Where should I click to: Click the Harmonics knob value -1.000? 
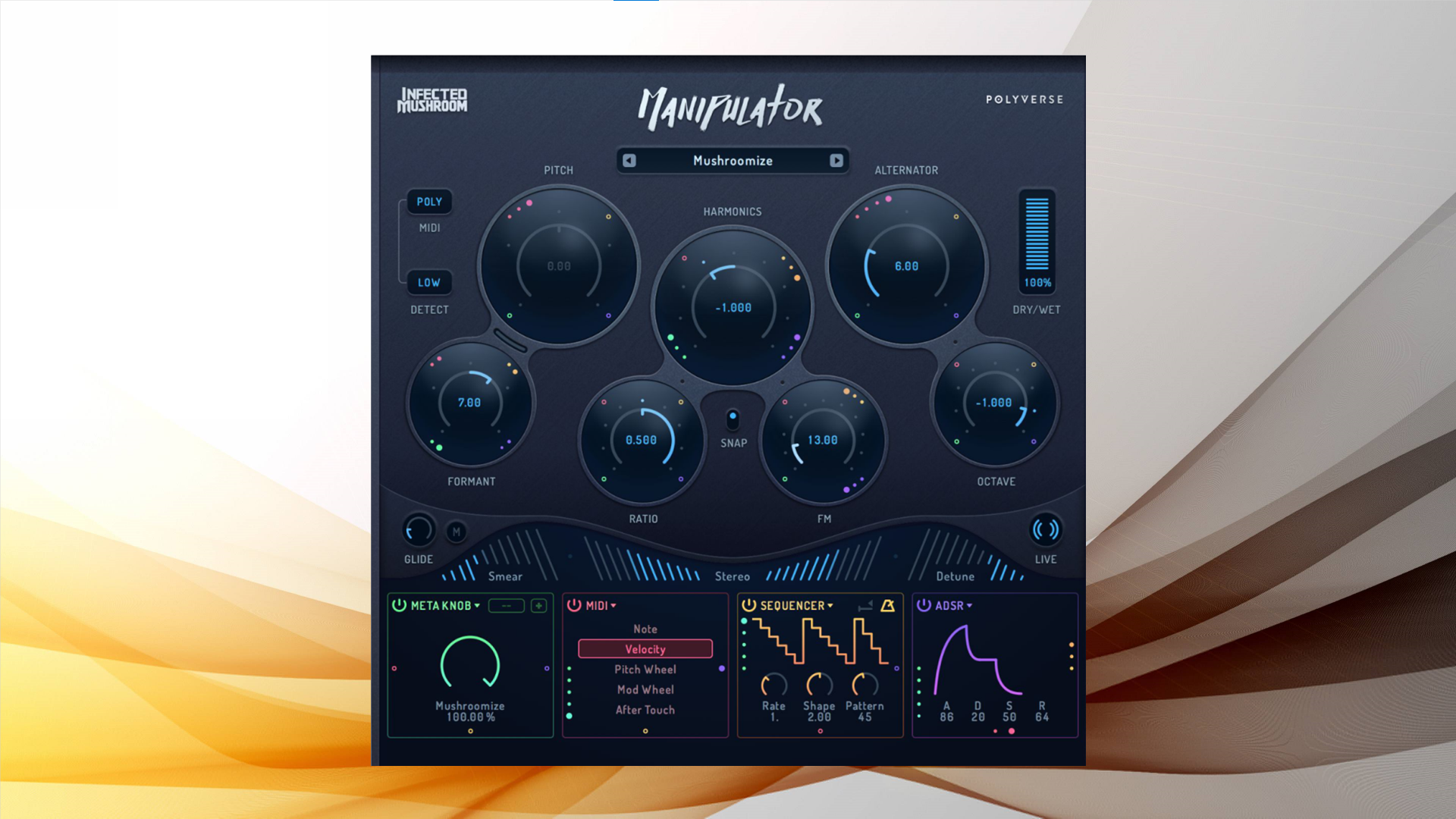(x=733, y=308)
